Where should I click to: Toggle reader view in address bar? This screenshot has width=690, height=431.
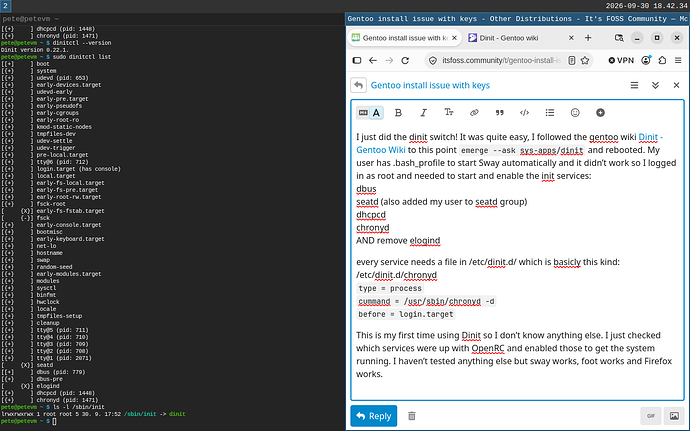[x=572, y=60]
